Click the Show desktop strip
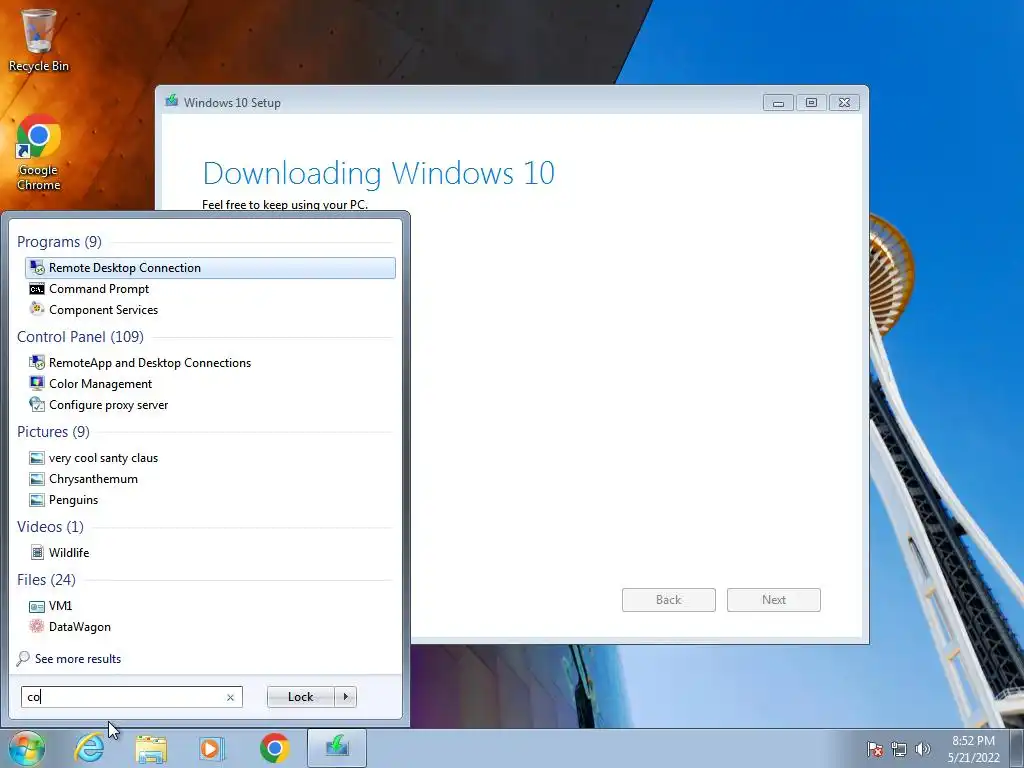 [x=1017, y=748]
